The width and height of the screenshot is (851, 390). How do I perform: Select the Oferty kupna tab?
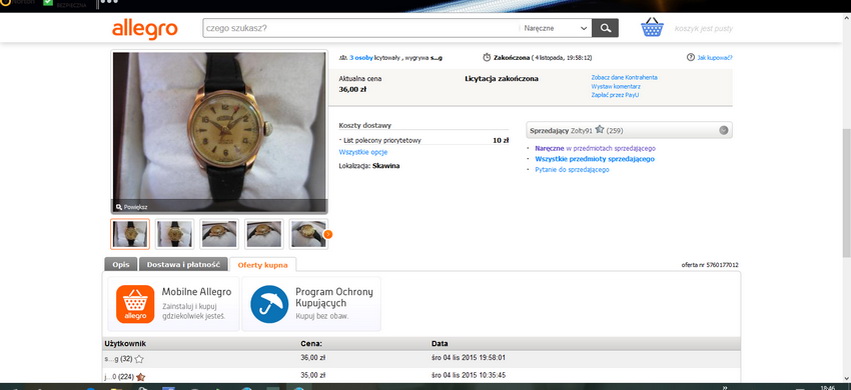point(263,265)
